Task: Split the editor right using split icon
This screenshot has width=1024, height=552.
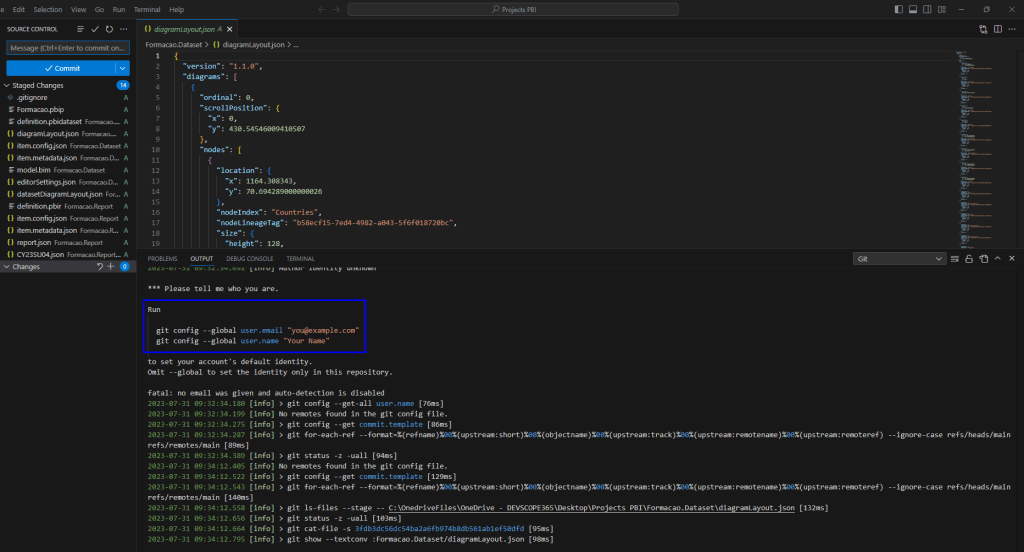Action: [x=999, y=29]
